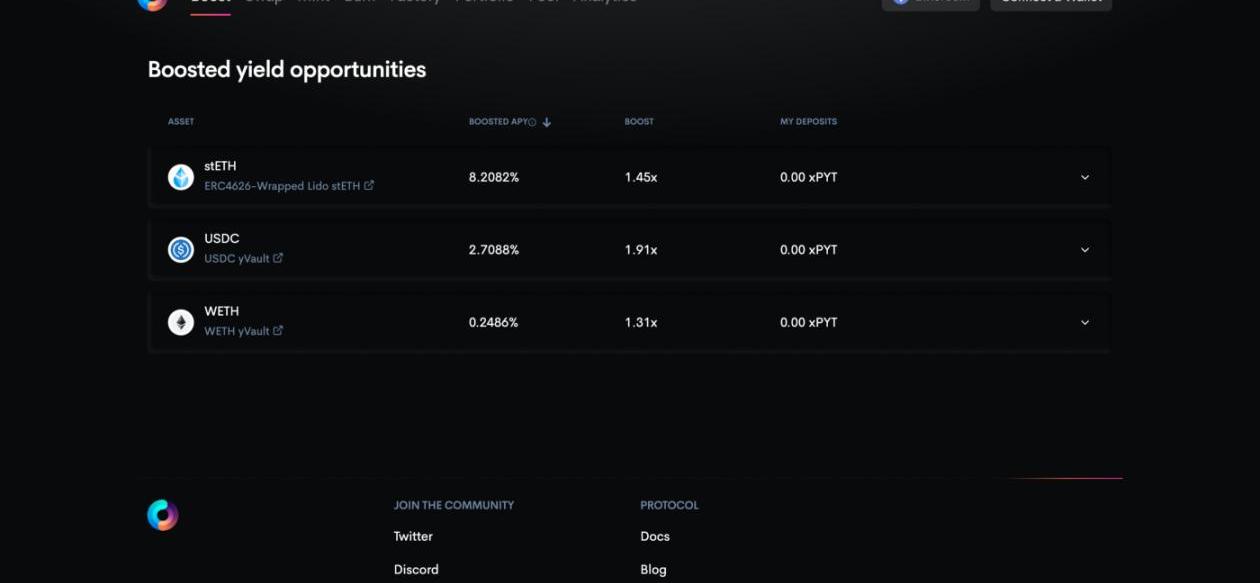
Task: Click the info icon next to Boosted APY
Action: [532, 122]
